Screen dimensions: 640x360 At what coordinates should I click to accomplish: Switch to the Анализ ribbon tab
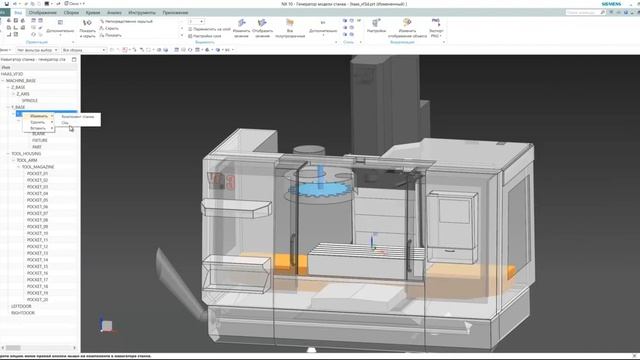coord(114,13)
